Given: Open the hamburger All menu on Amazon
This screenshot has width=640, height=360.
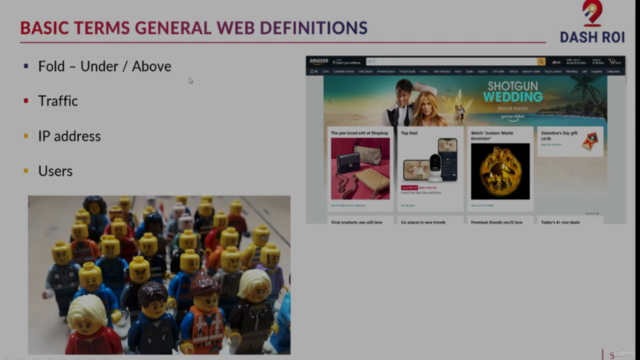Looking at the screenshot, I should click(314, 71).
